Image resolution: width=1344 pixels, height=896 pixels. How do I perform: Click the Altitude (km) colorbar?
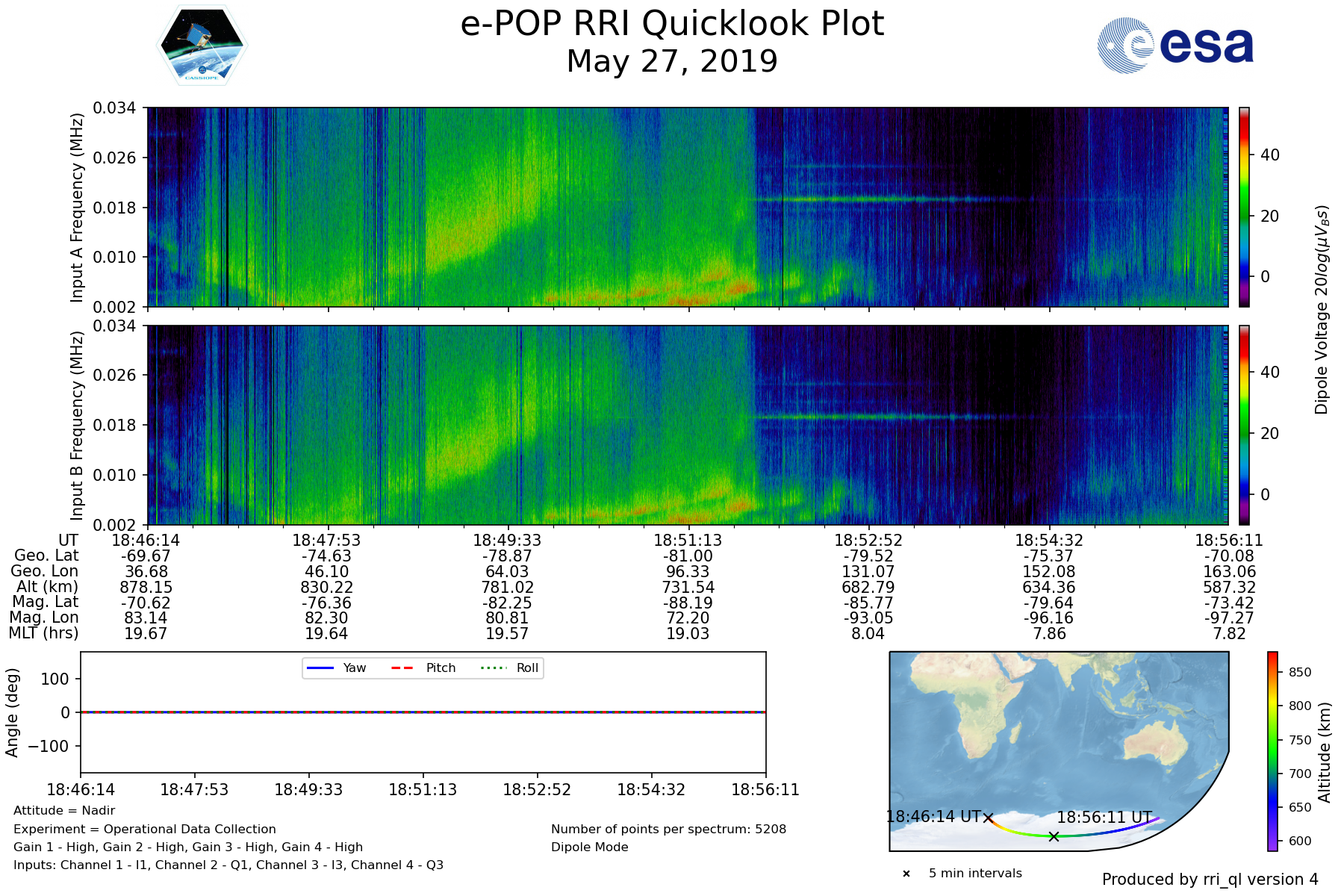1272,751
